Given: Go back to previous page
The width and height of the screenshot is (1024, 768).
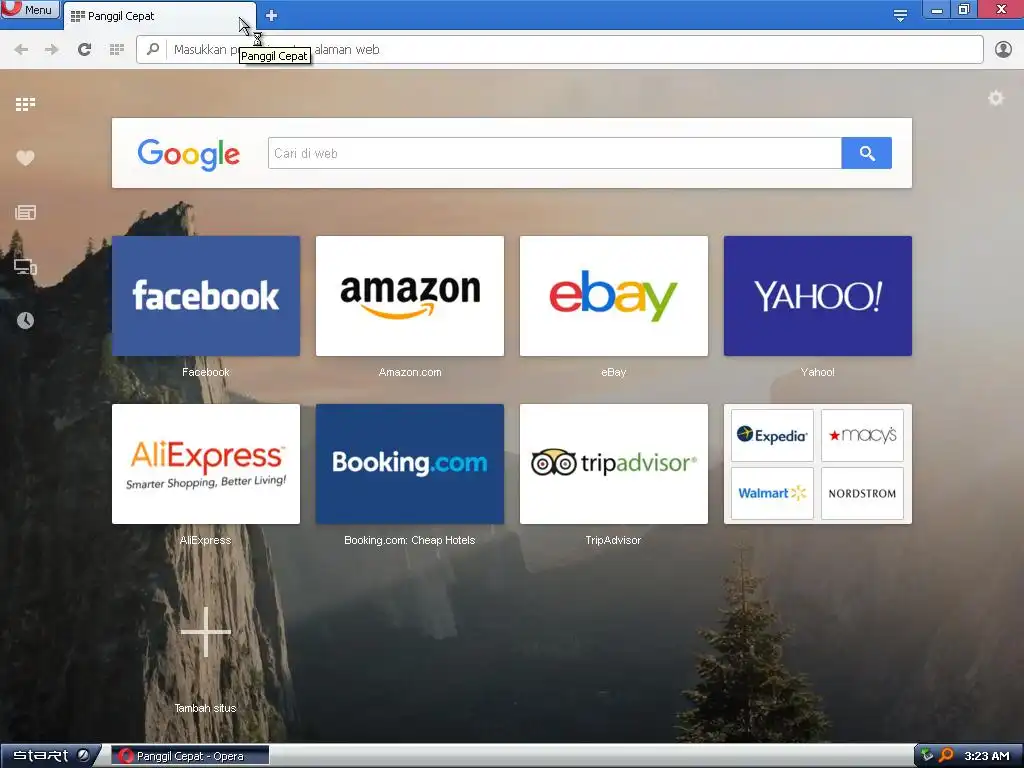Looking at the screenshot, I should click(x=21, y=50).
